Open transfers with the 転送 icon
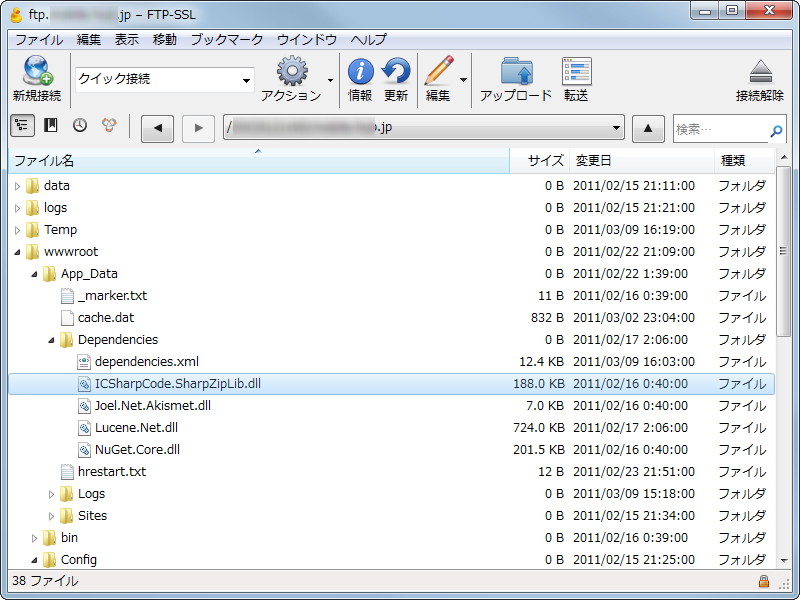The image size is (800, 600). [x=576, y=72]
